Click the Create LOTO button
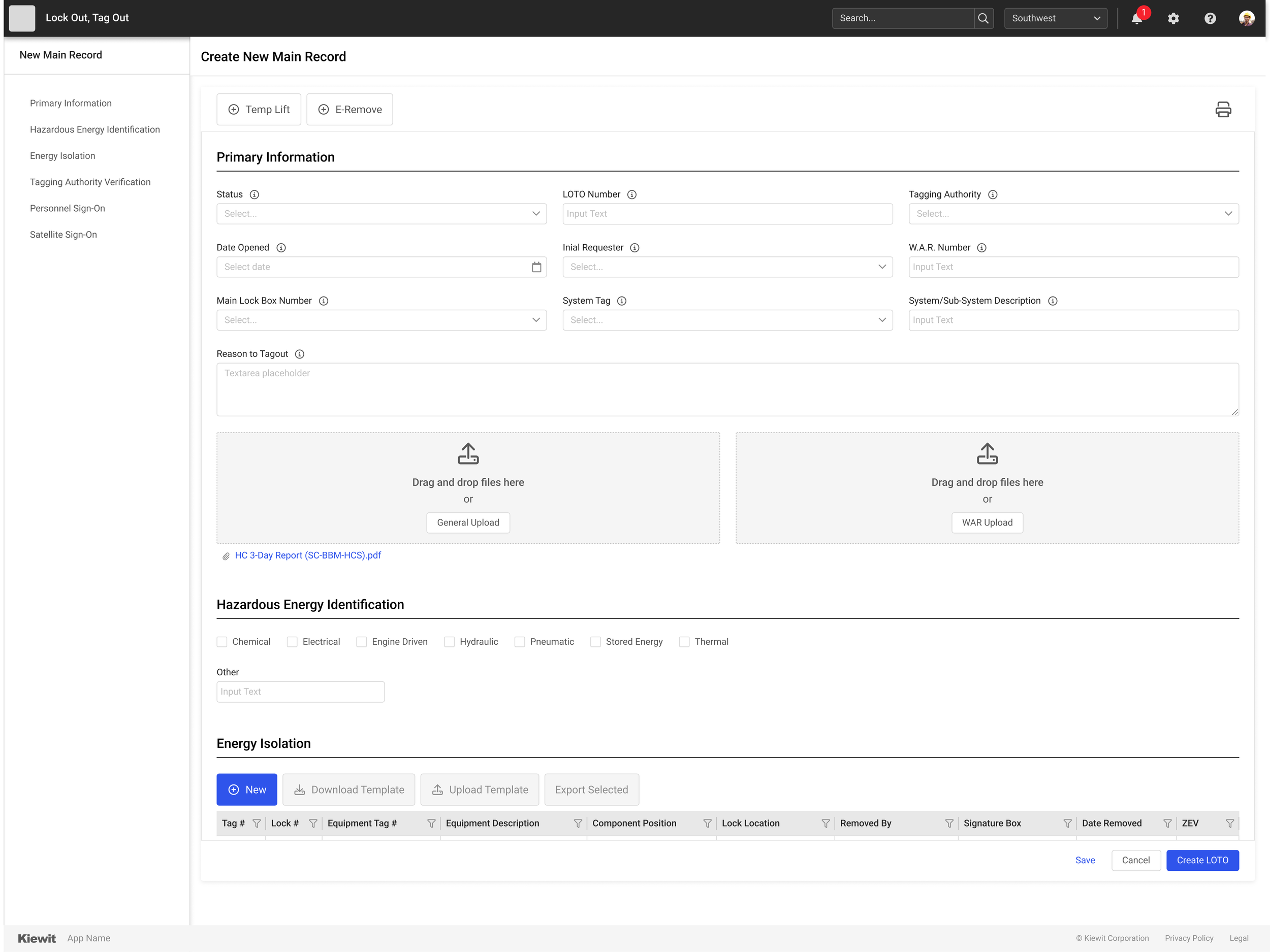This screenshot has height=952, width=1270. [x=1202, y=860]
